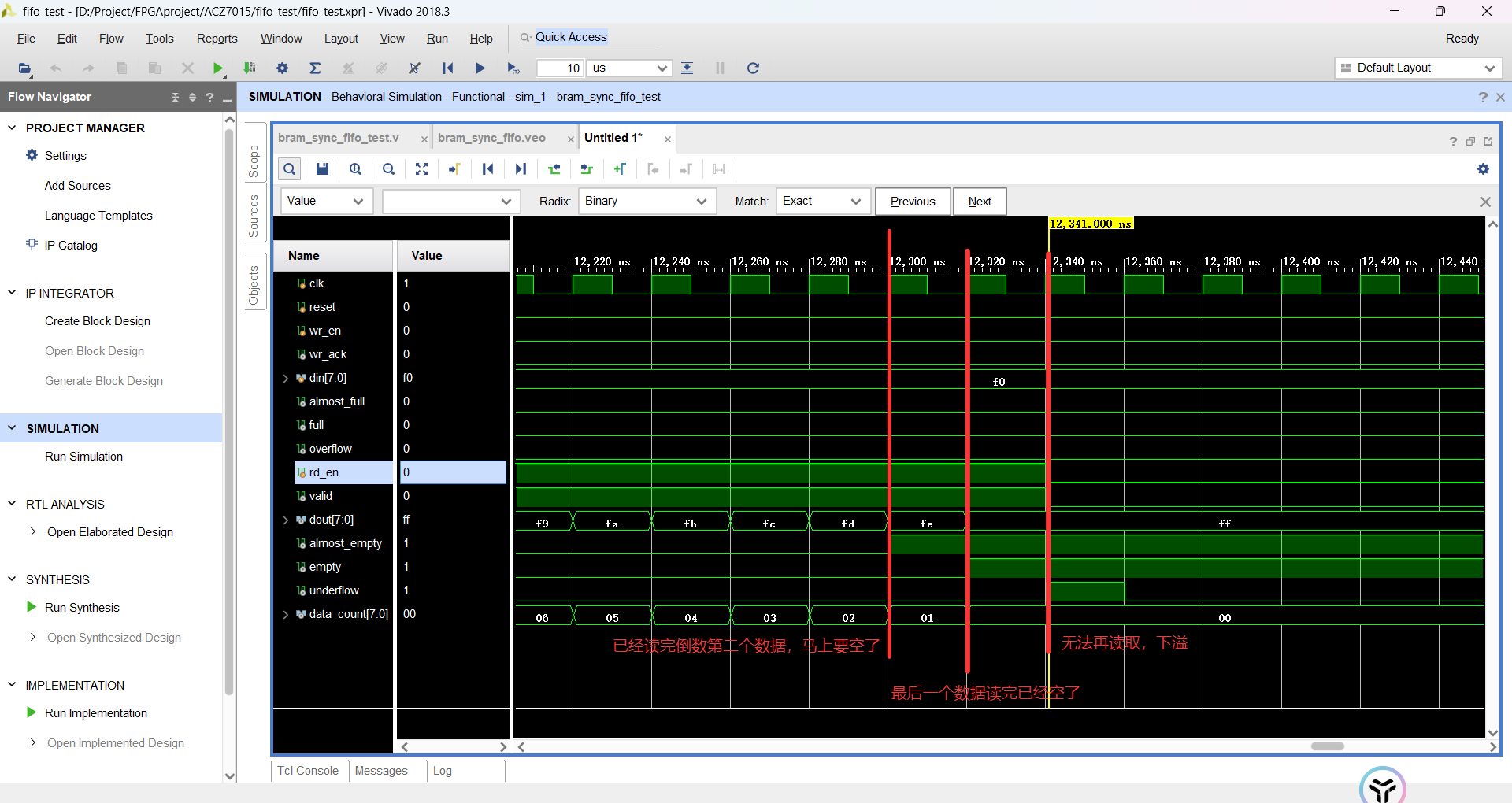Open the Scope side tab
The image size is (1512, 803).
tap(254, 161)
